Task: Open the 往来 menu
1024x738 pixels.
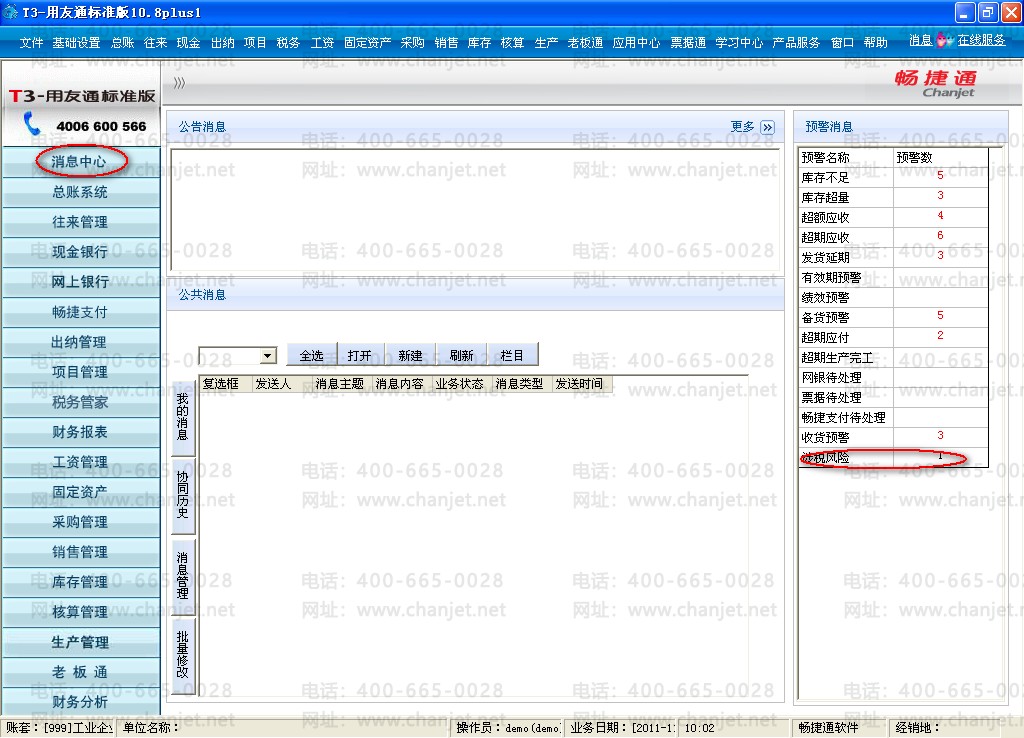Action: [155, 42]
